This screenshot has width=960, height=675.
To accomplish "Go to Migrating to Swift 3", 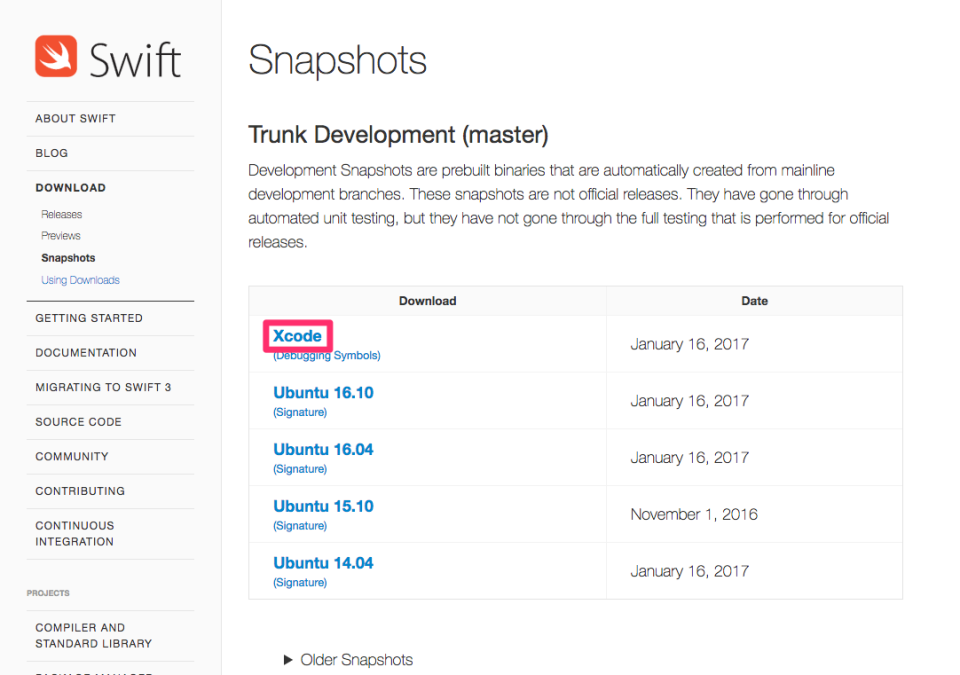I will tap(103, 387).
